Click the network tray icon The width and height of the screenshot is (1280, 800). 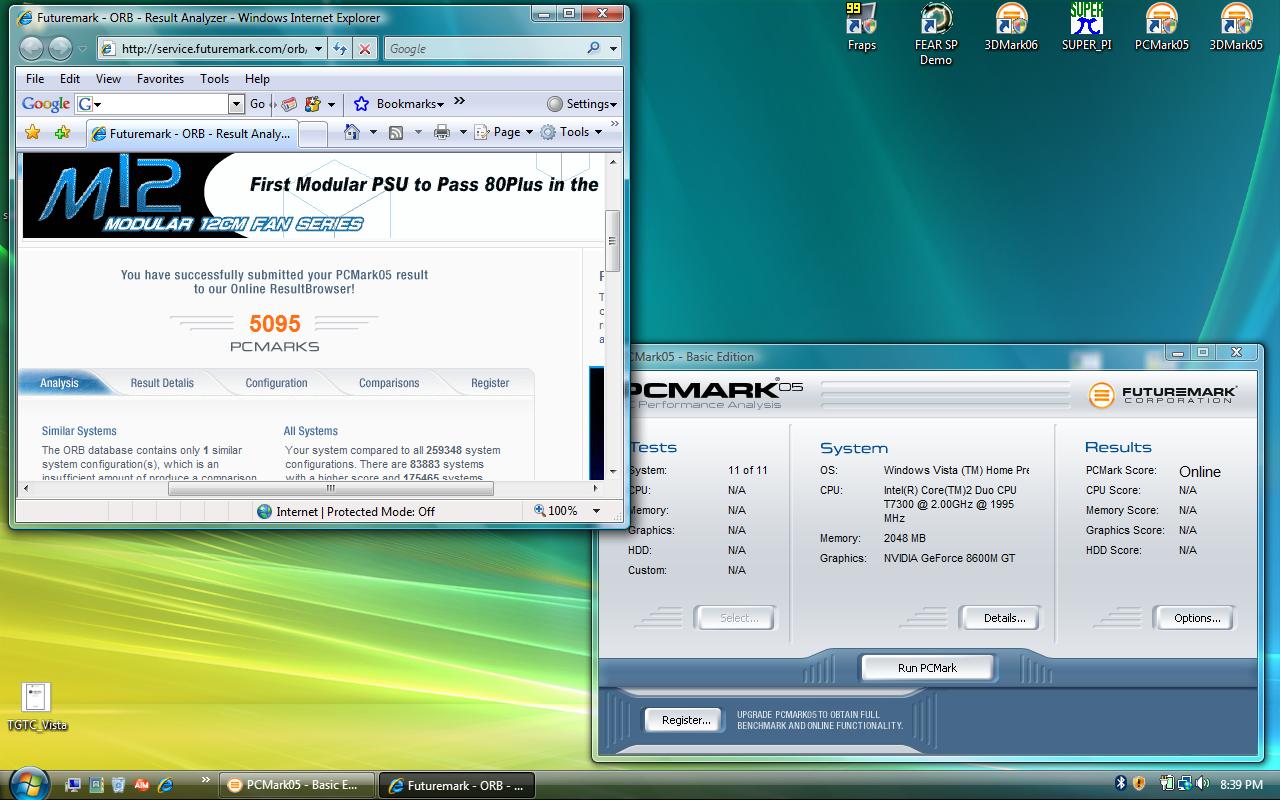point(1184,784)
